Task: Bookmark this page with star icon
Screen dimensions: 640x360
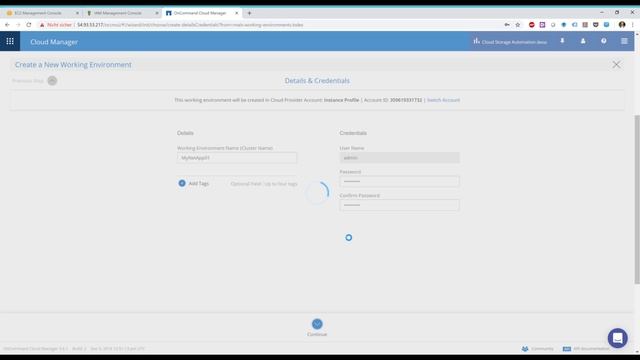Action: [518, 25]
